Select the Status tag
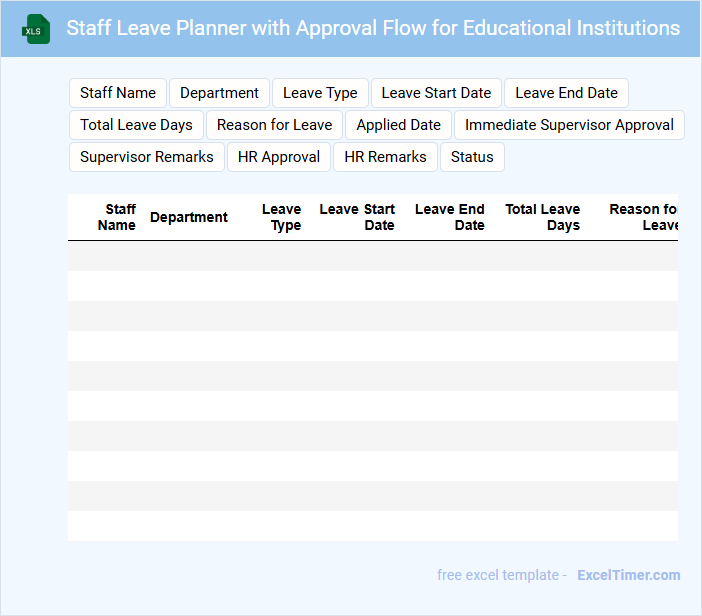This screenshot has height=616, width=702. click(x=472, y=157)
